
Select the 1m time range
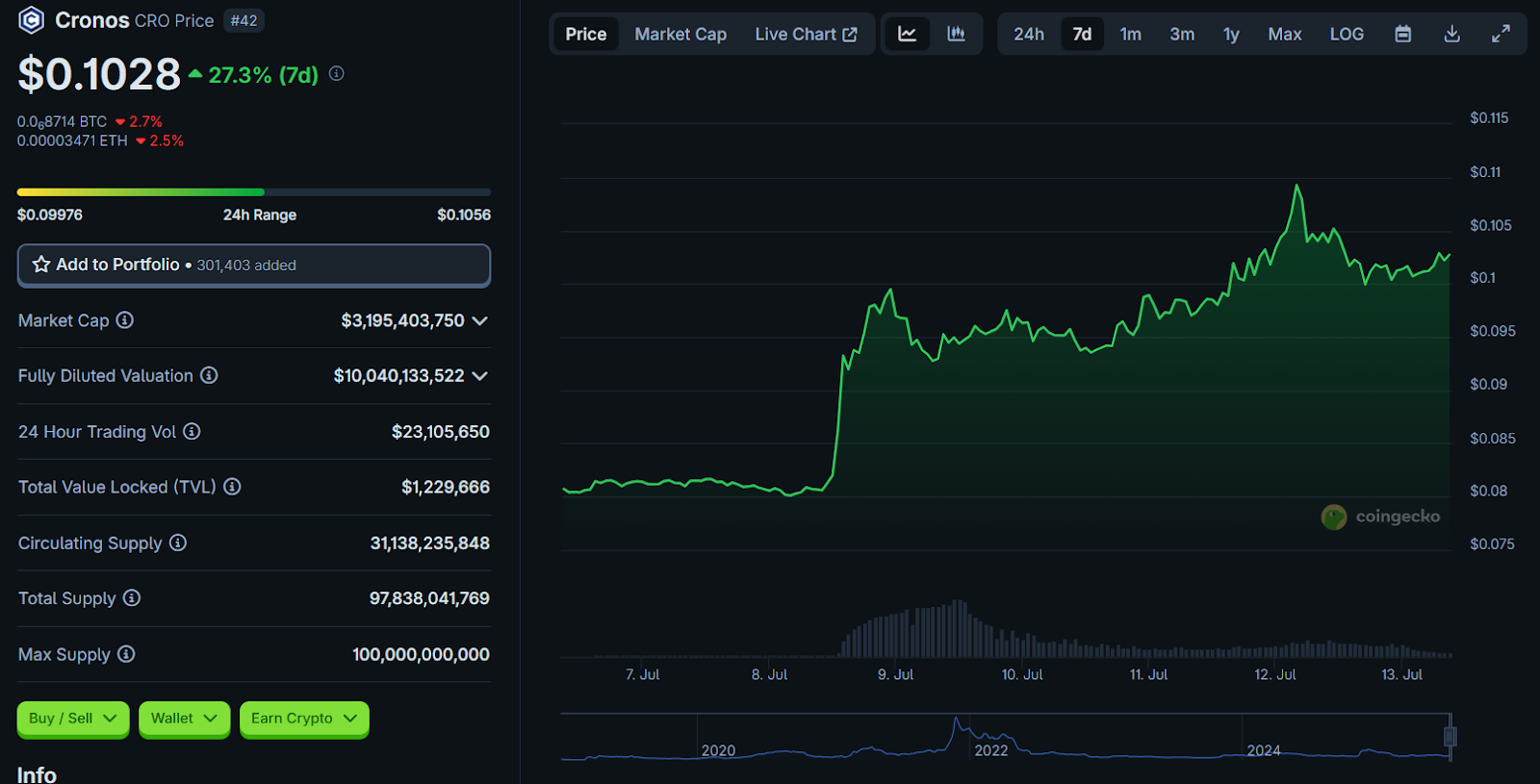coord(1131,34)
